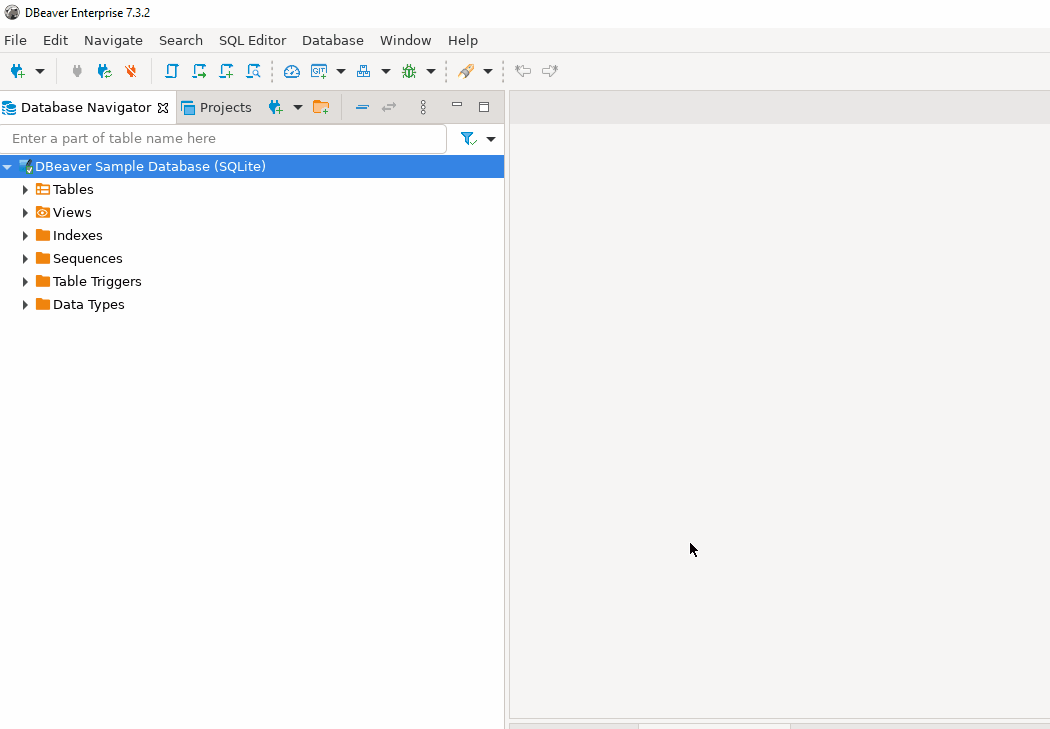Expand the Sequences node arrow
1050x729 pixels.
click(x=25, y=259)
